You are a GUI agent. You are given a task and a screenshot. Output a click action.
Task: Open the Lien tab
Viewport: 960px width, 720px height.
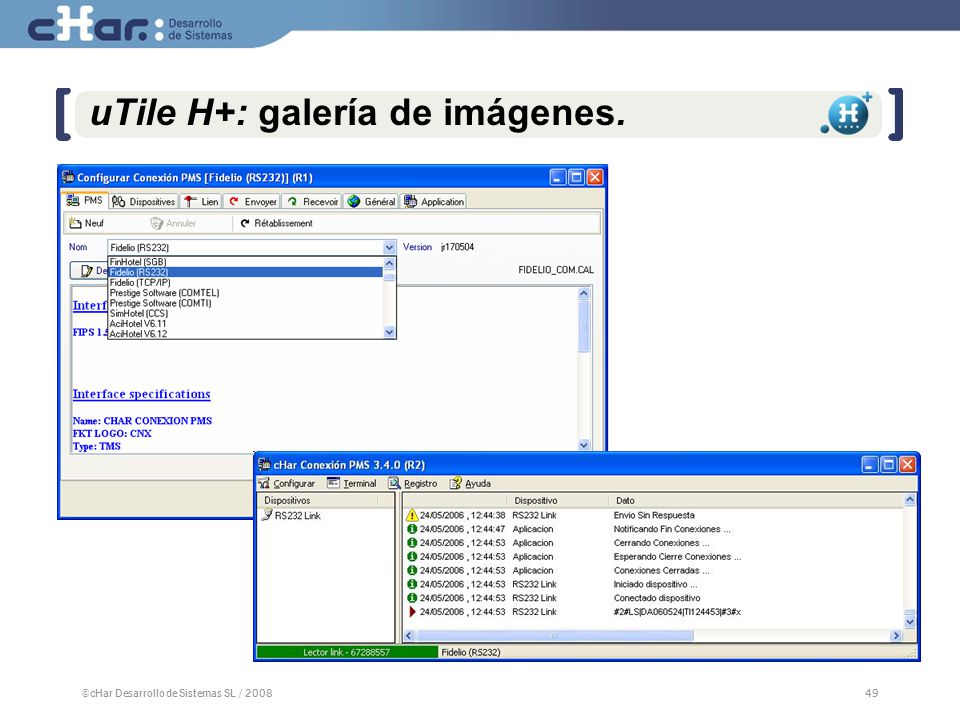201,201
